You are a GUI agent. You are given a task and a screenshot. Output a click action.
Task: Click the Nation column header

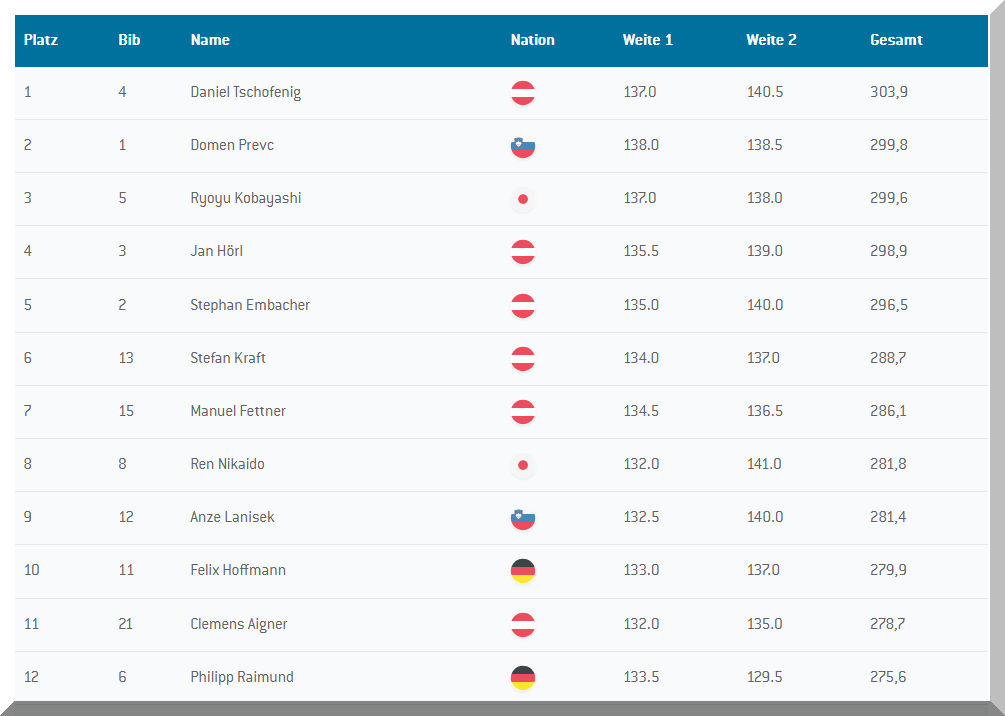pos(532,40)
